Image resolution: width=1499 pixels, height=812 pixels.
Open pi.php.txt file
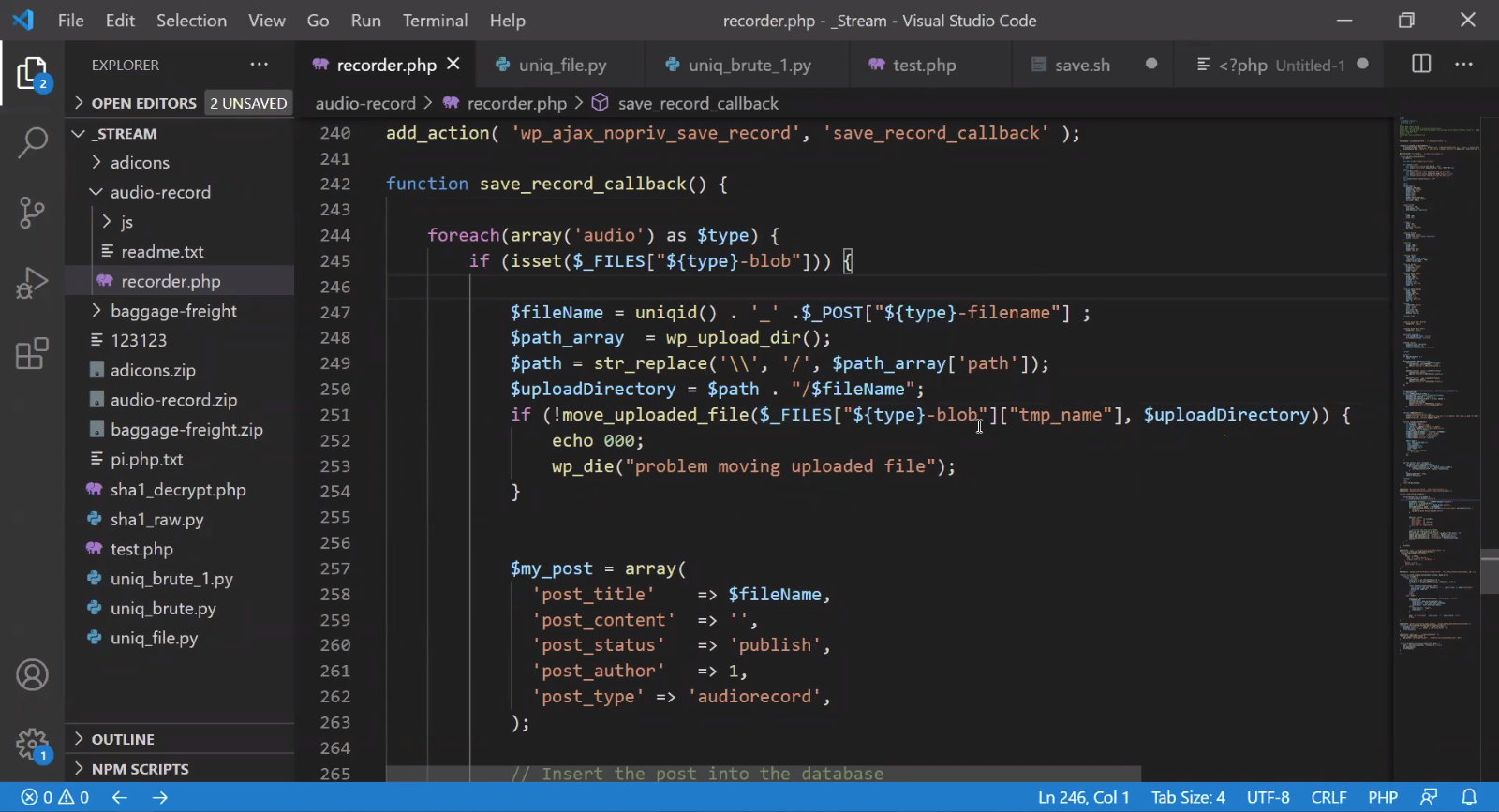180,460
